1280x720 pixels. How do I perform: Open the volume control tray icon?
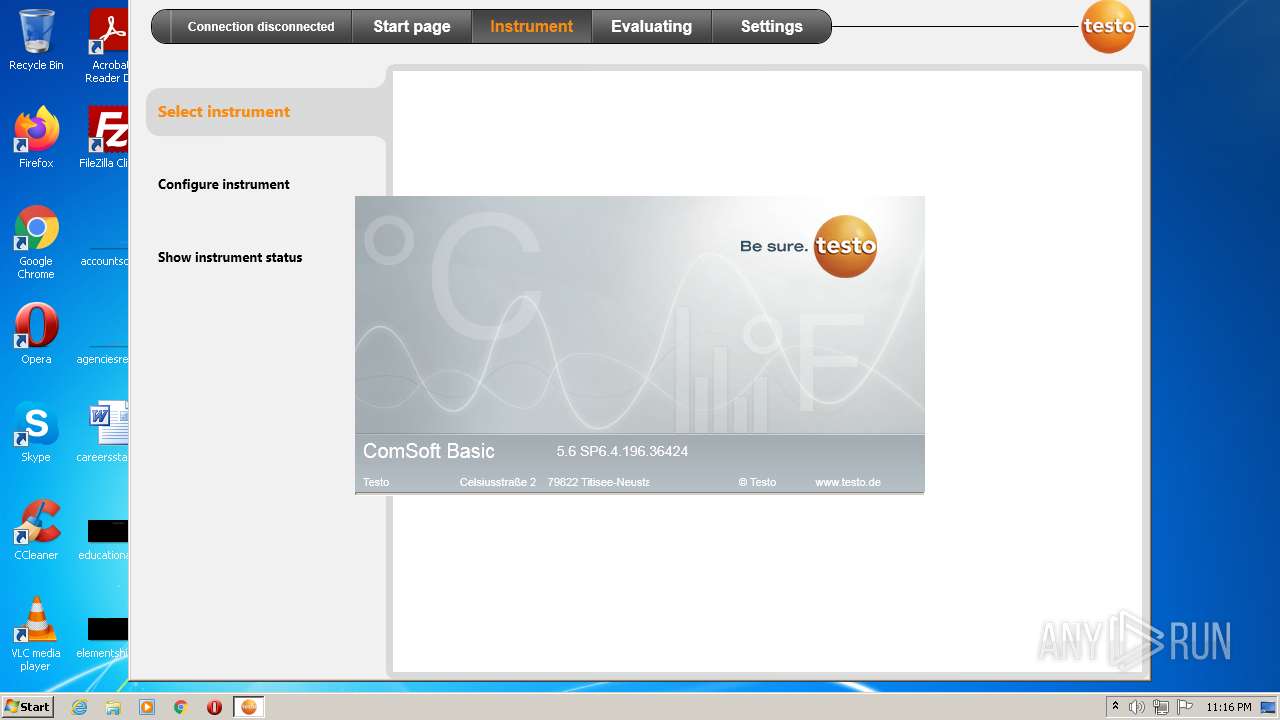[1137, 707]
